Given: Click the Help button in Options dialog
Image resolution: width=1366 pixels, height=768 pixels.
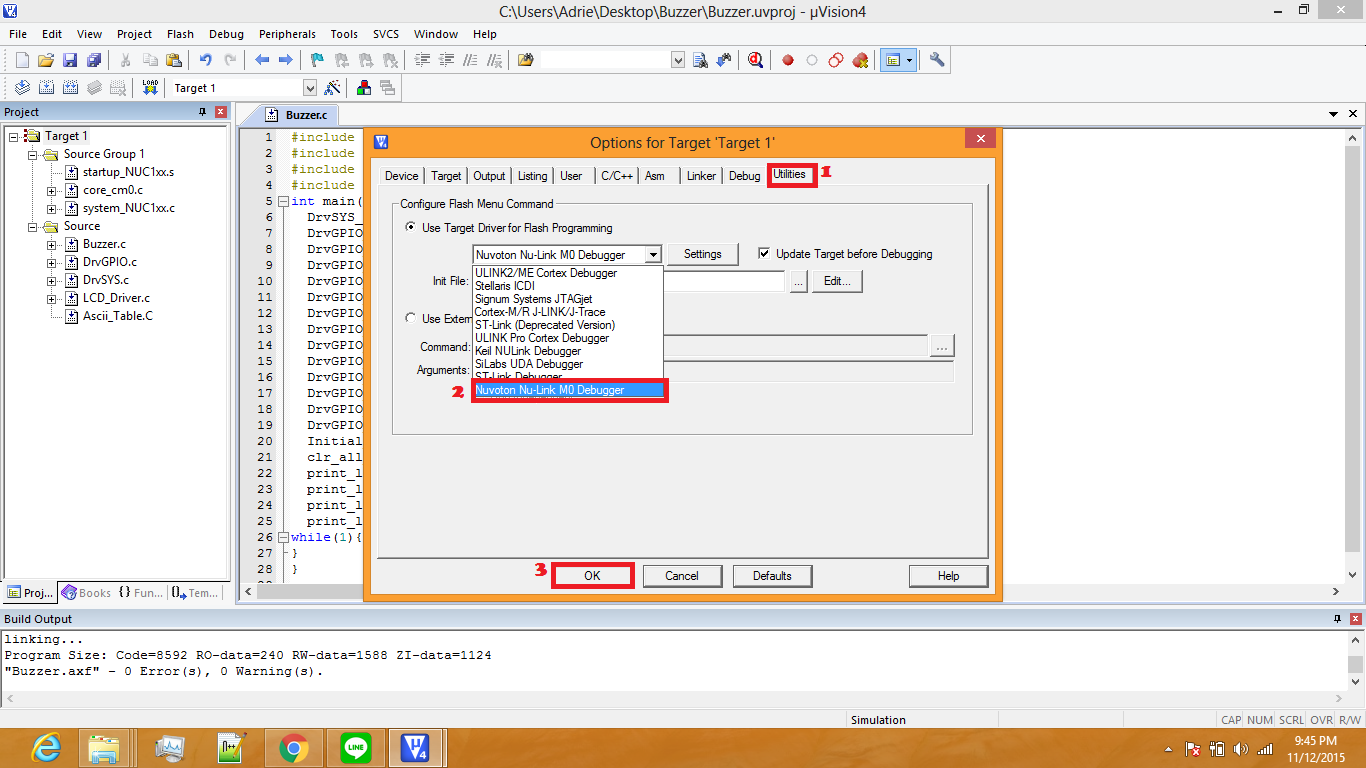Looking at the screenshot, I should 949,576.
